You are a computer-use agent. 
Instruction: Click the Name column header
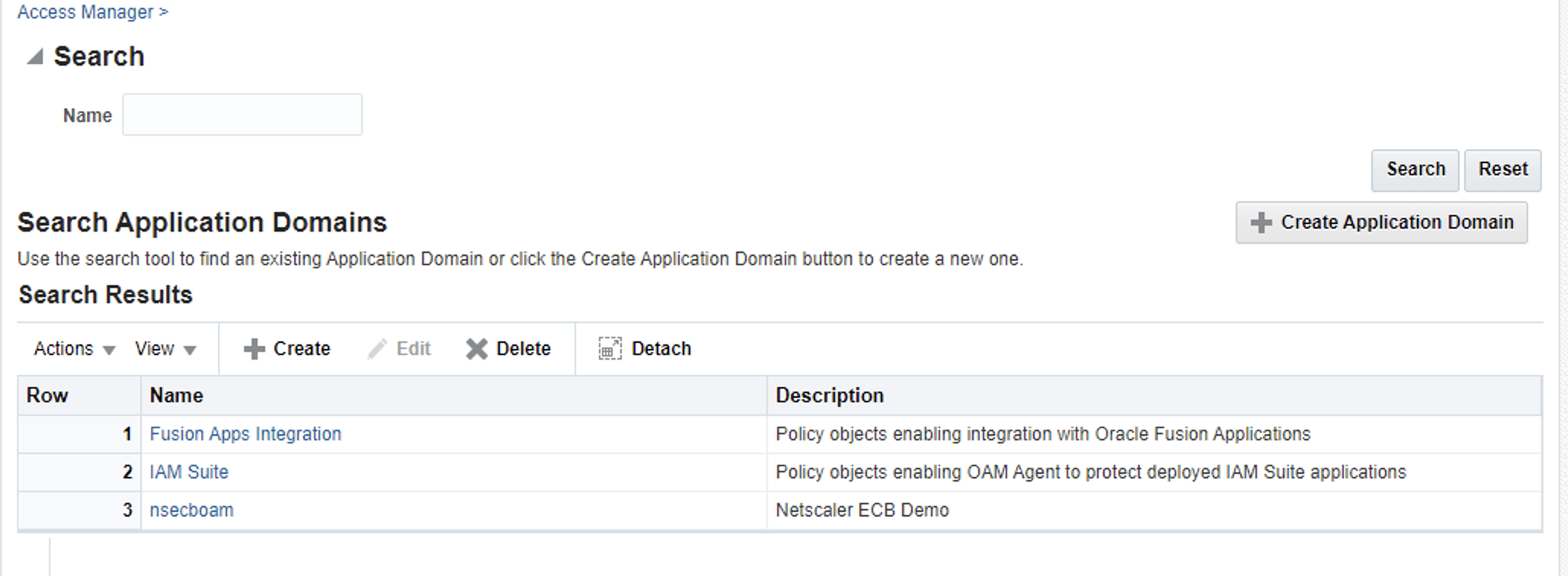176,395
